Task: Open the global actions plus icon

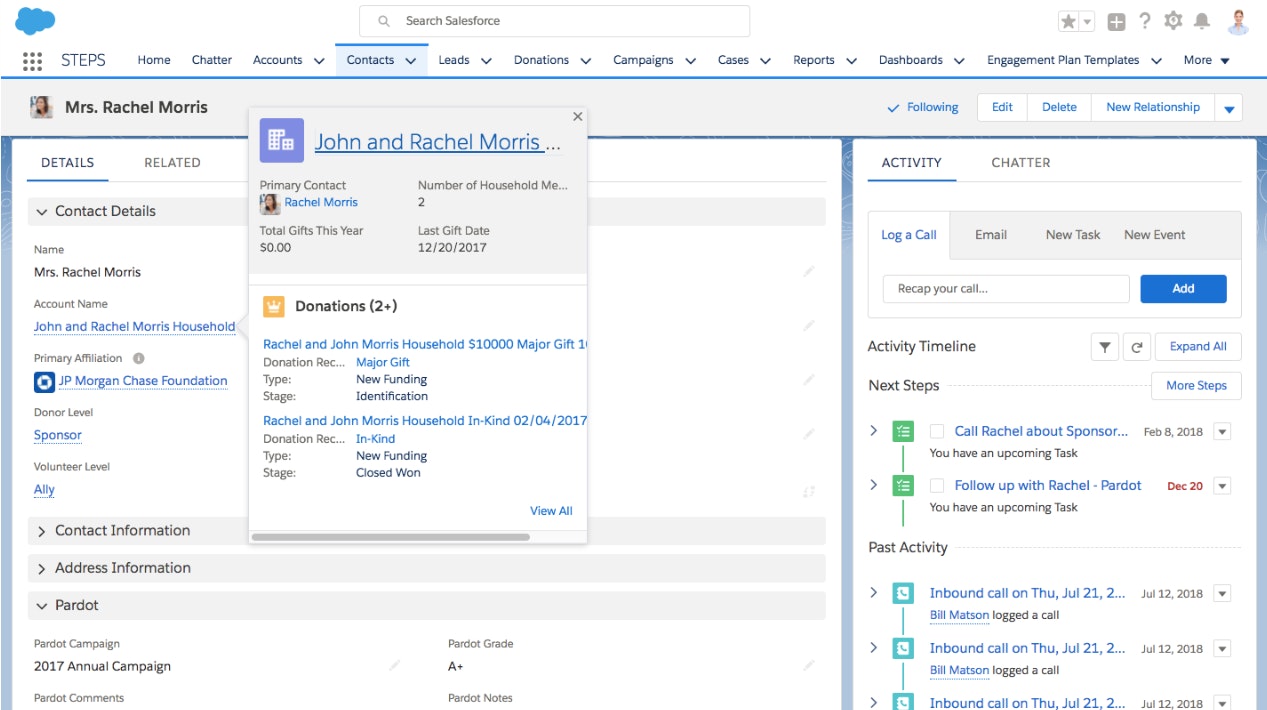Action: coord(1116,21)
